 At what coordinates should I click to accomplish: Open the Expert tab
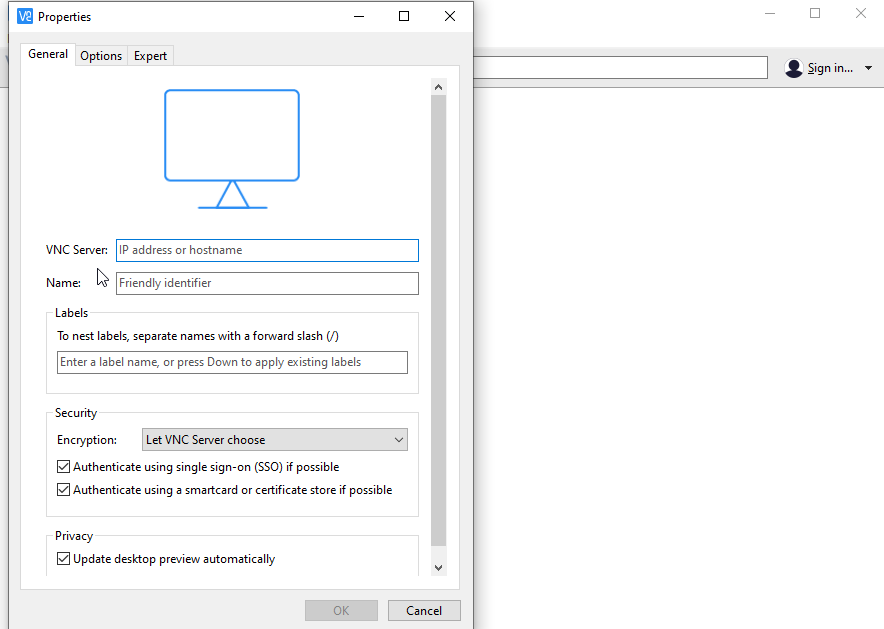150,56
